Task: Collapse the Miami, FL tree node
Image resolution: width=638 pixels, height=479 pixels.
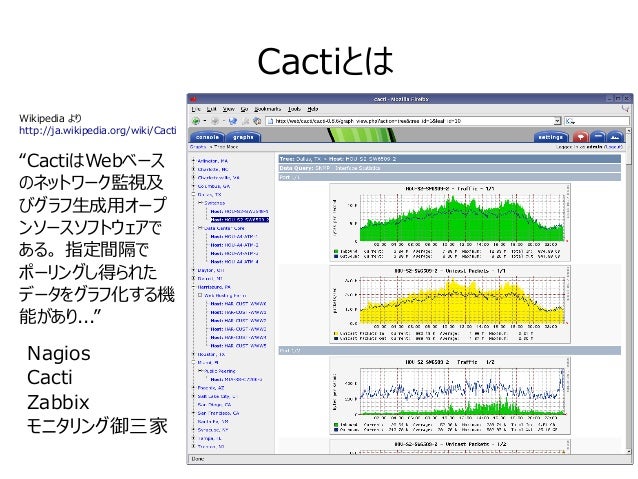Action: click(x=194, y=362)
